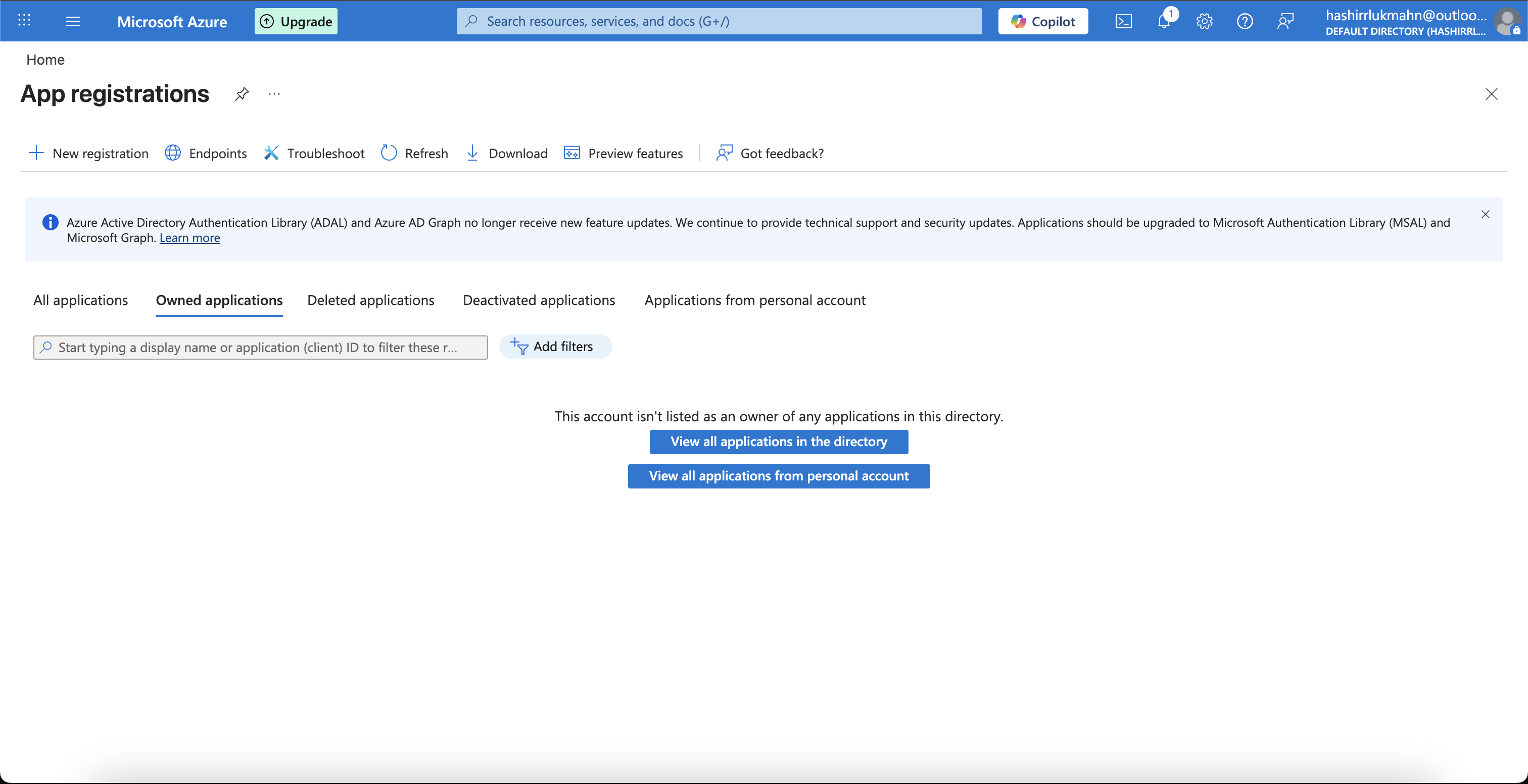Open the portal settings gear
This screenshot has width=1528, height=784.
1204,21
